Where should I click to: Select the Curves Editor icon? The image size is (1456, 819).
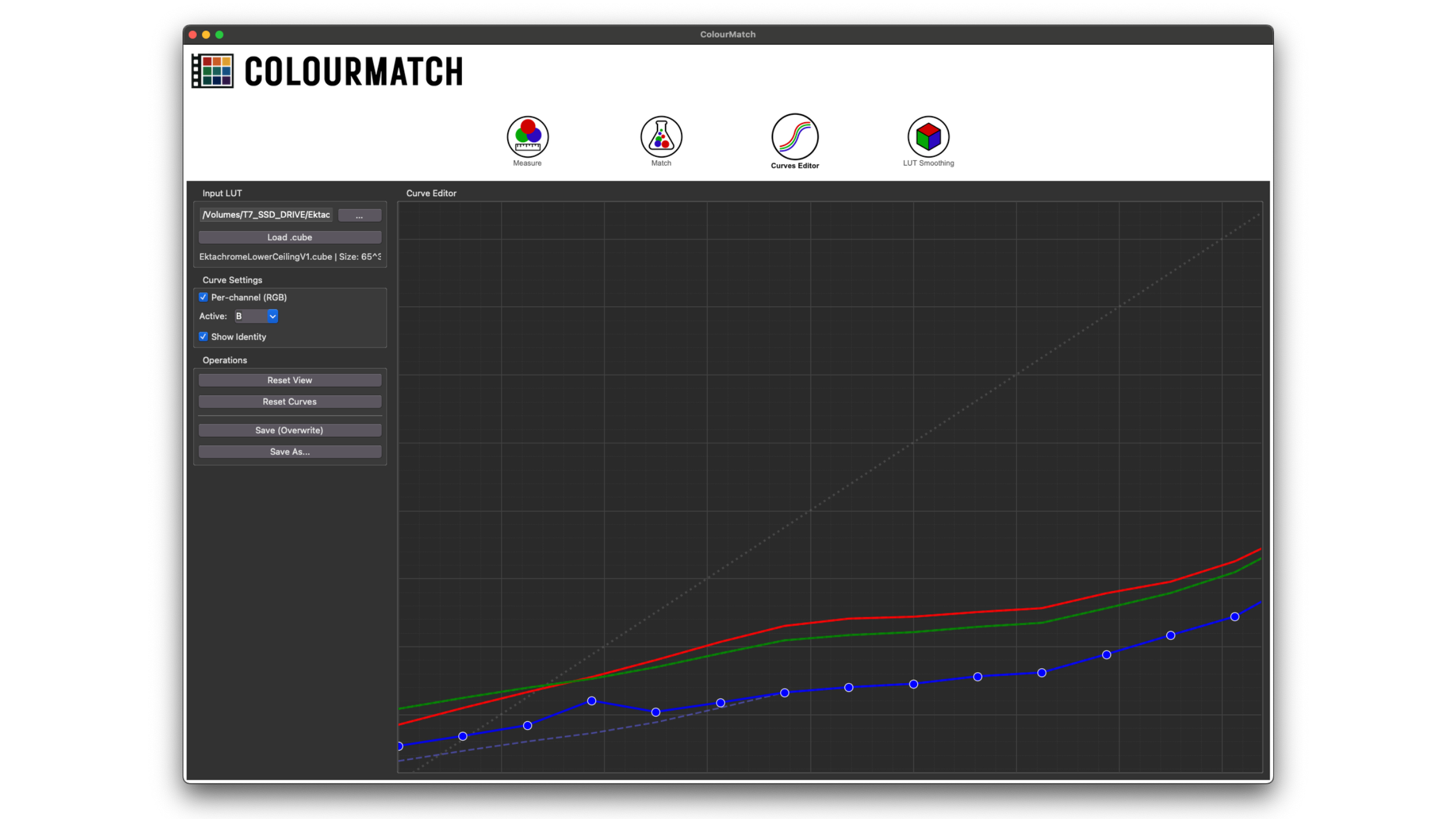(794, 137)
